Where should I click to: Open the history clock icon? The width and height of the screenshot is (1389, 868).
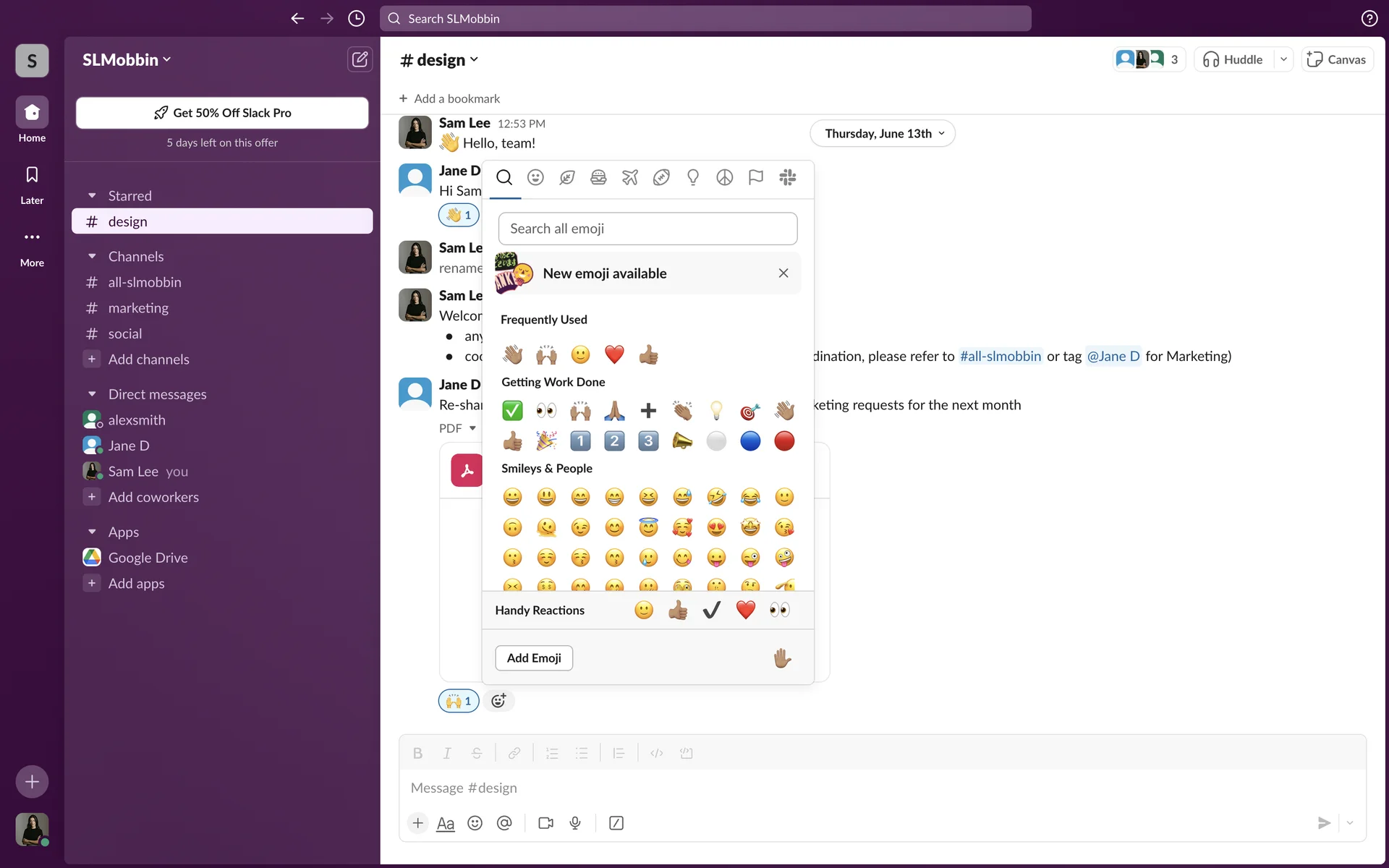pyautogui.click(x=356, y=19)
